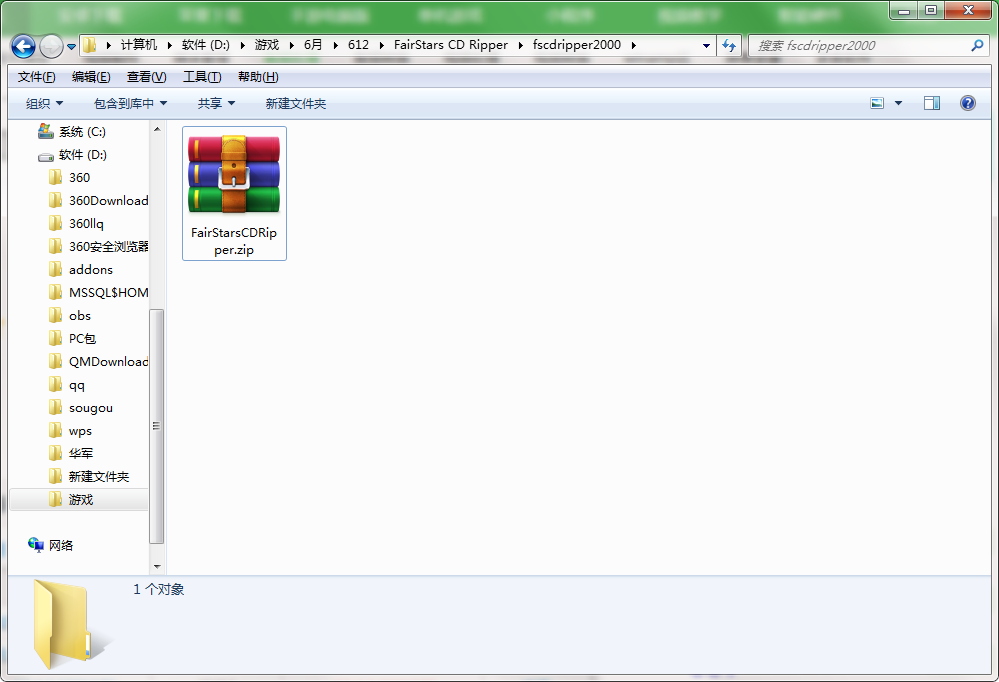Select 游戏 in the address breadcrumb
Image resolution: width=999 pixels, height=682 pixels.
click(266, 45)
